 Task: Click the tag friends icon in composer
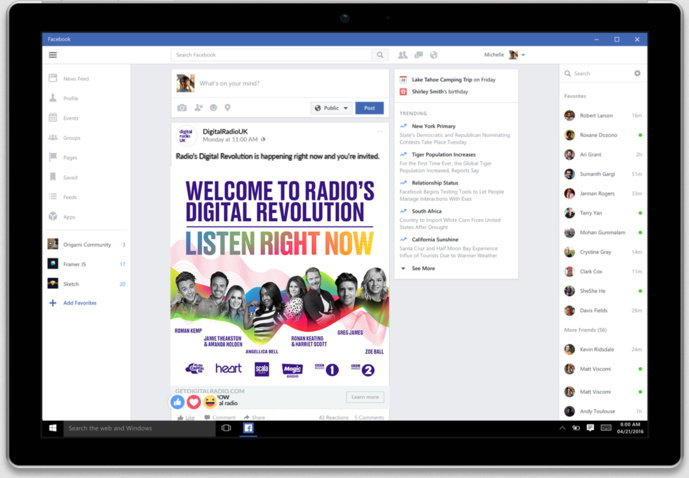(198, 108)
